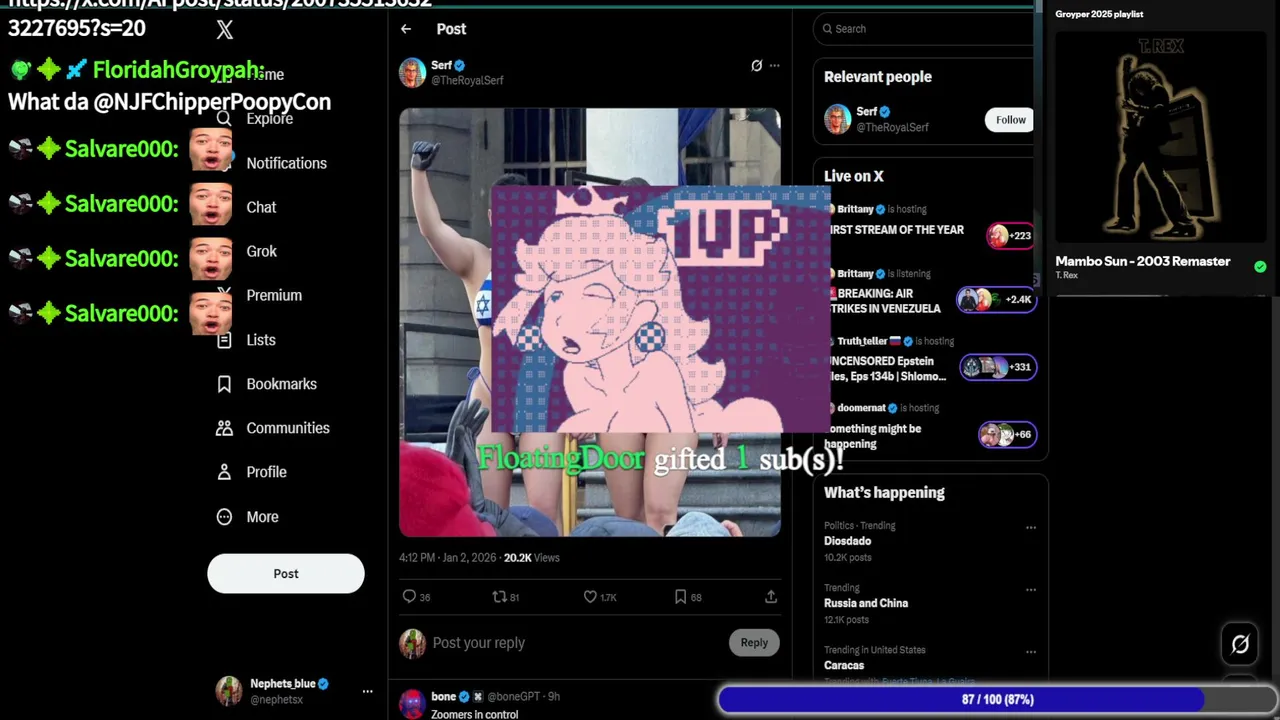Image resolution: width=1280 pixels, height=720 pixels.
Task: Open Bookmarks in sidebar
Action: [x=281, y=384]
